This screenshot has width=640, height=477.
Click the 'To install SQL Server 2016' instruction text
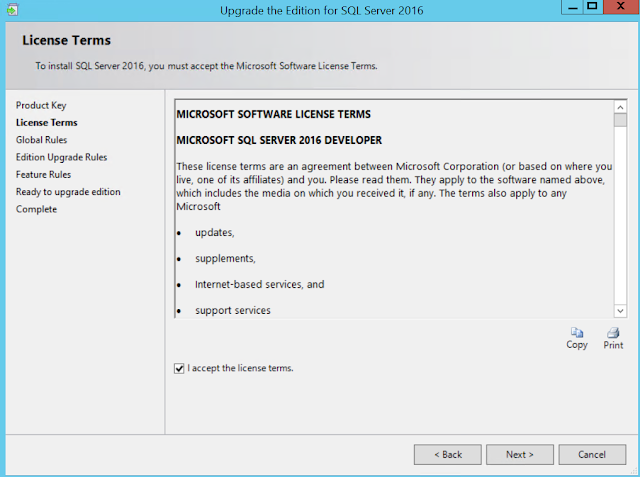point(206,66)
